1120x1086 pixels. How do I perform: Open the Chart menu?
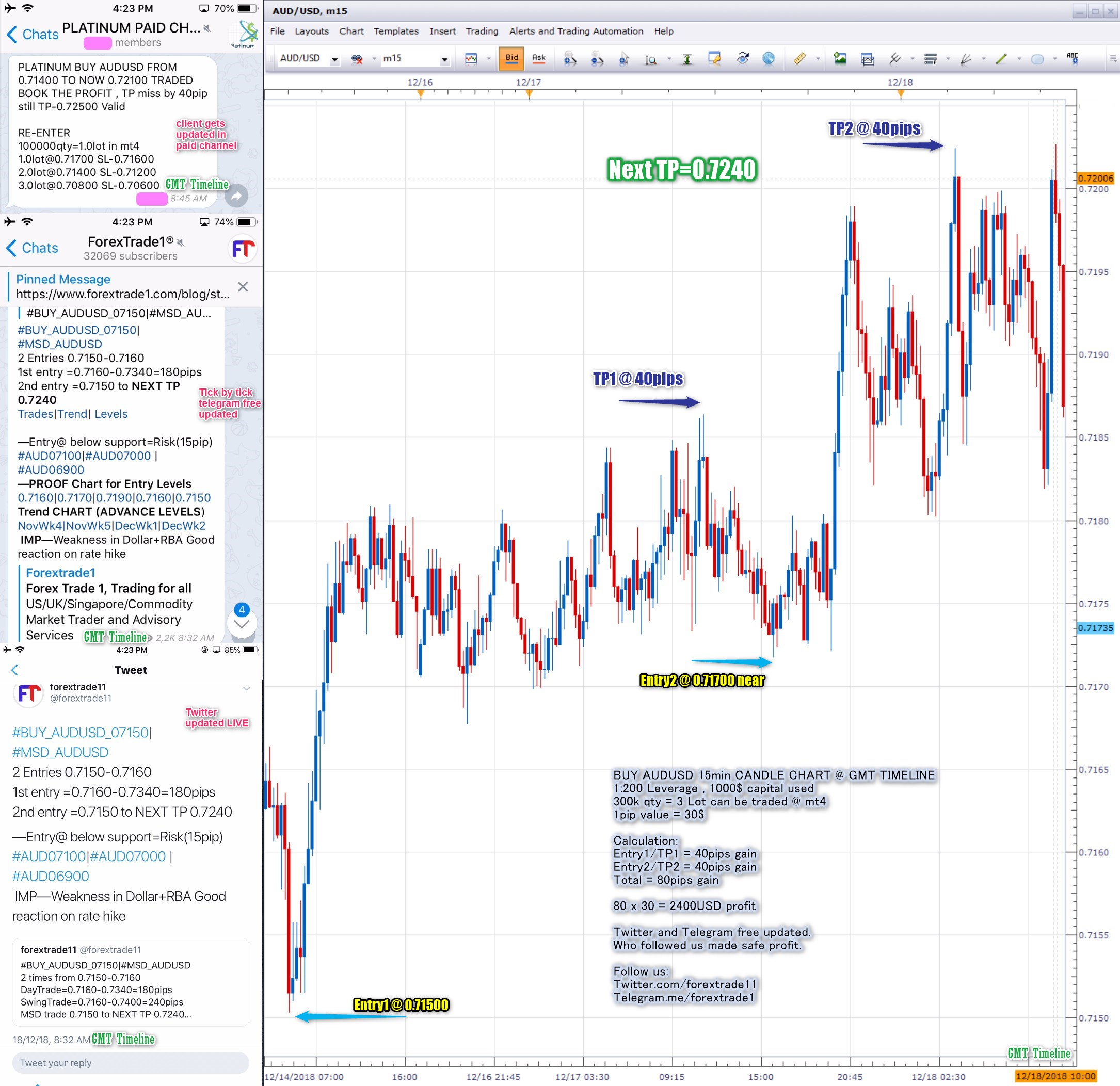coord(351,31)
